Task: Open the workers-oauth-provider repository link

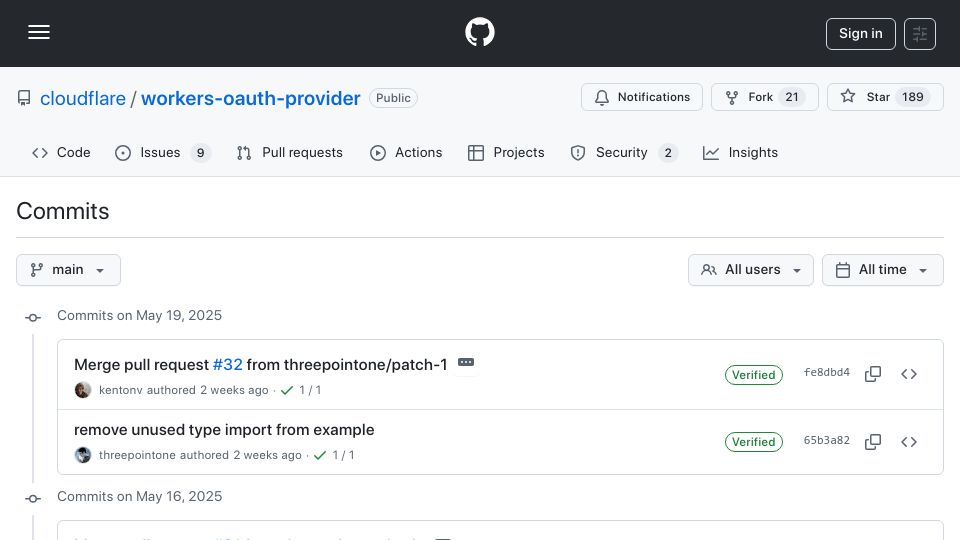Action: point(250,98)
